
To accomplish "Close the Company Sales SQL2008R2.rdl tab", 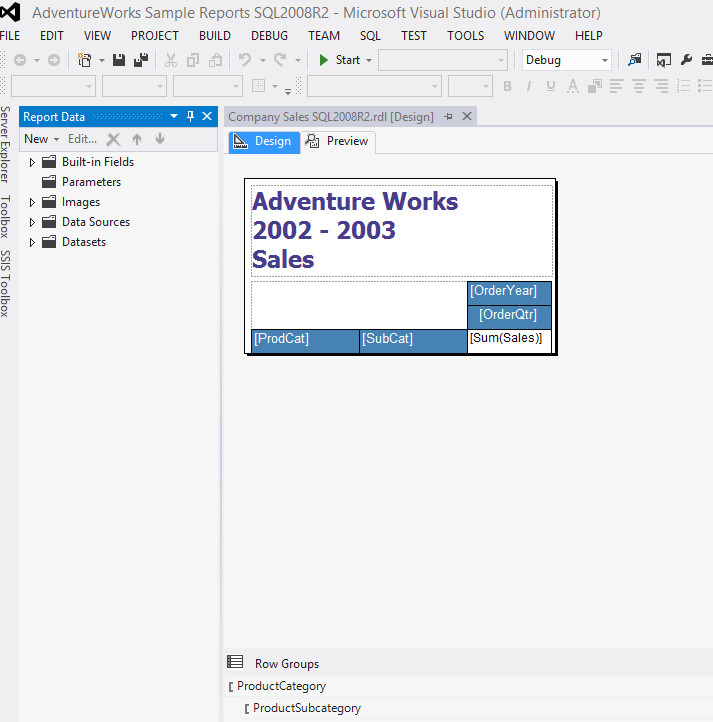I will tap(467, 116).
